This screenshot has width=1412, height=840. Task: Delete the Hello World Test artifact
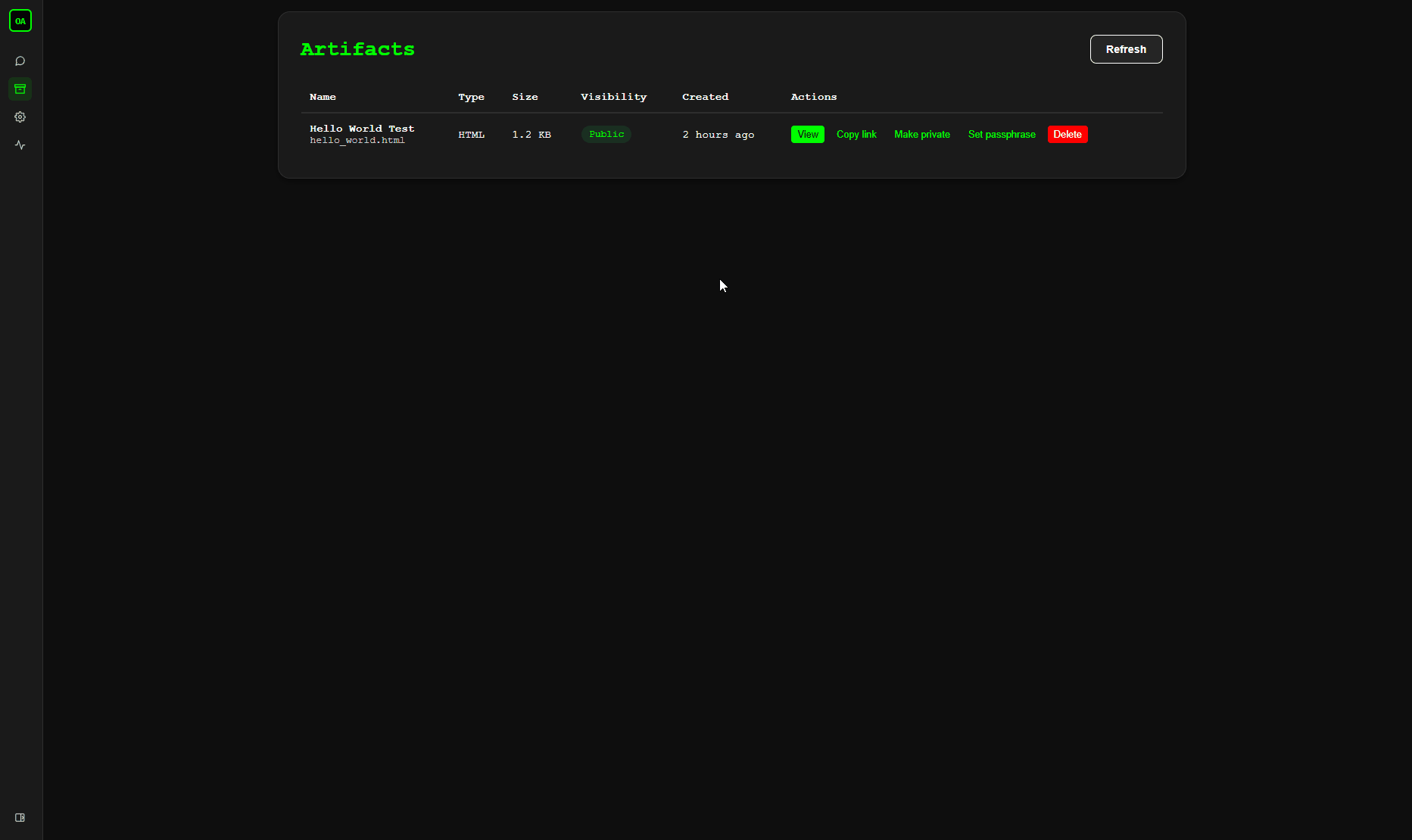(1068, 135)
